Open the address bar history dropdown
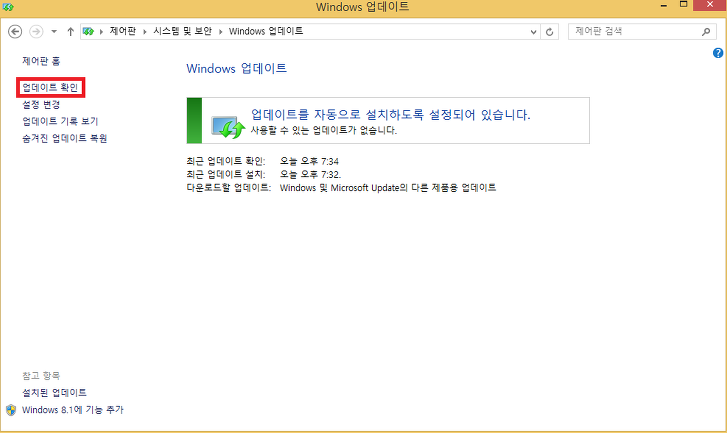727x433 pixels. (533, 32)
